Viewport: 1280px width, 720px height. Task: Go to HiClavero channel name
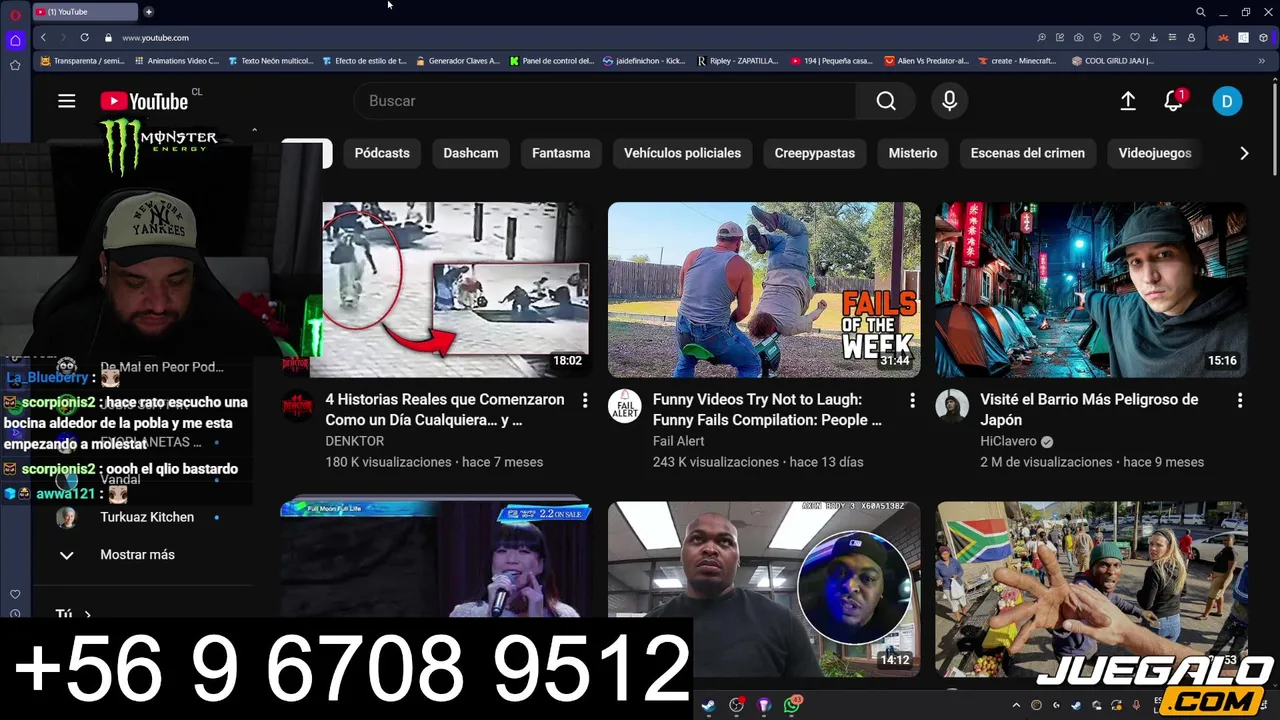click(1008, 441)
